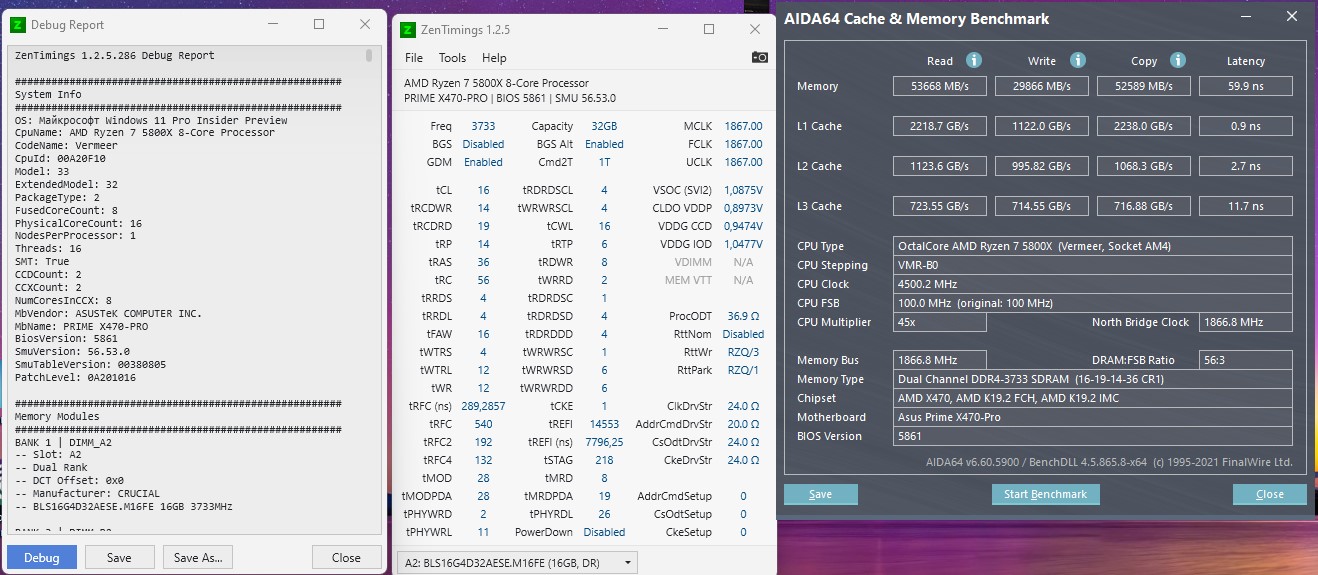Open the Help menu in ZenTimings
The width and height of the screenshot is (1318, 575).
(494, 58)
